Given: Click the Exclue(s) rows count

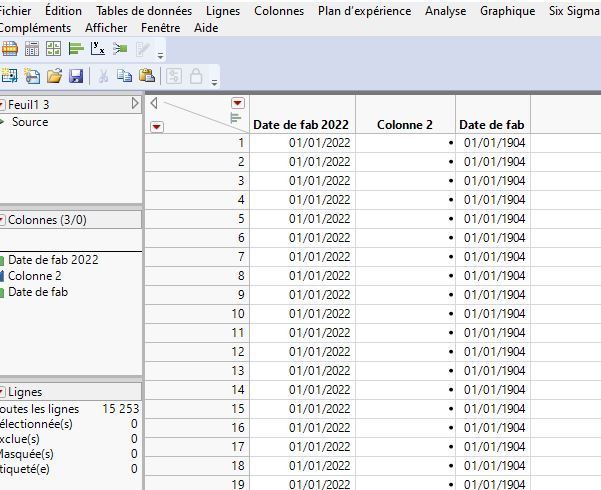Looking at the screenshot, I should click(x=134, y=439).
